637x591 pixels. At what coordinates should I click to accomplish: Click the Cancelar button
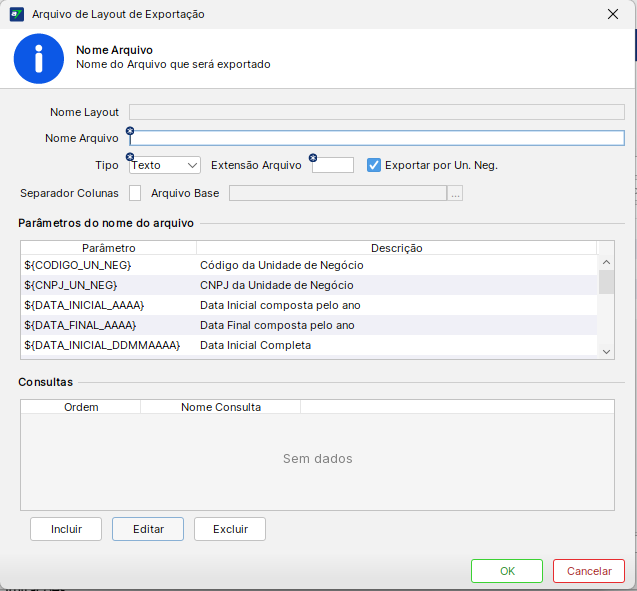click(589, 571)
